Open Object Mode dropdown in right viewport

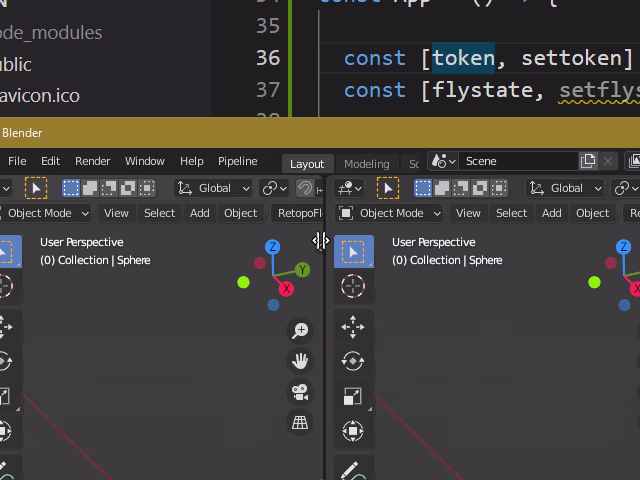(x=390, y=213)
